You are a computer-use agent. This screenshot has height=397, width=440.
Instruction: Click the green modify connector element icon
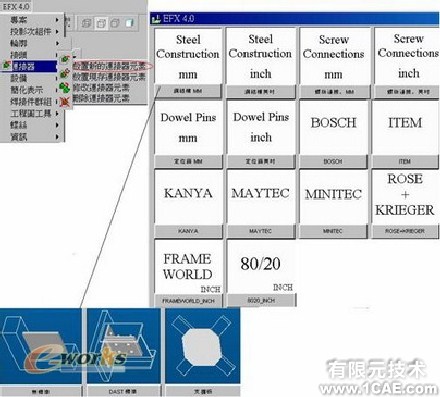point(65,88)
